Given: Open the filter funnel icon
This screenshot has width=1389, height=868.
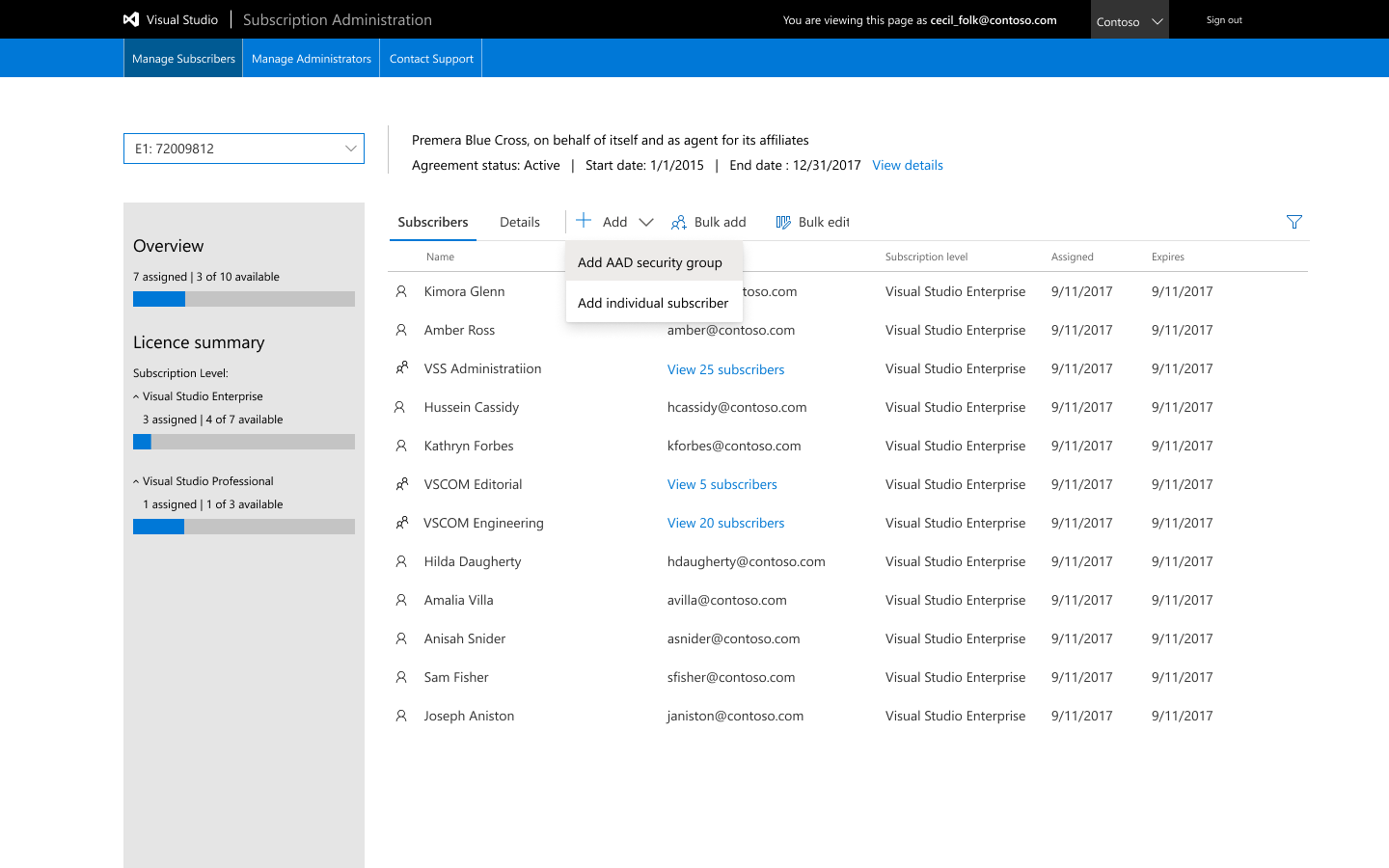Looking at the screenshot, I should (x=1294, y=222).
